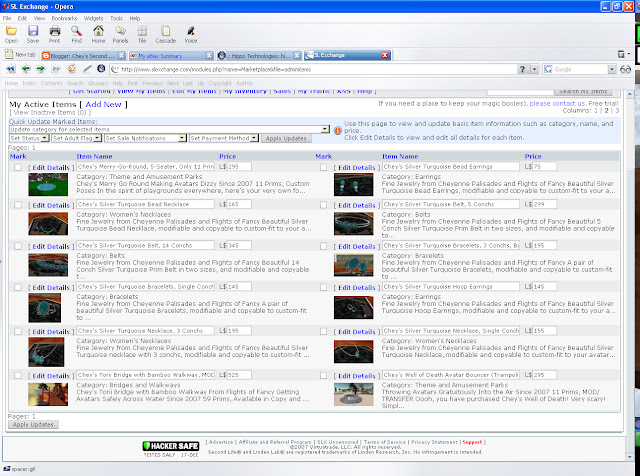This screenshot has height=476, width=640.
Task: Go forward with the green right arrow
Action: (40, 69)
